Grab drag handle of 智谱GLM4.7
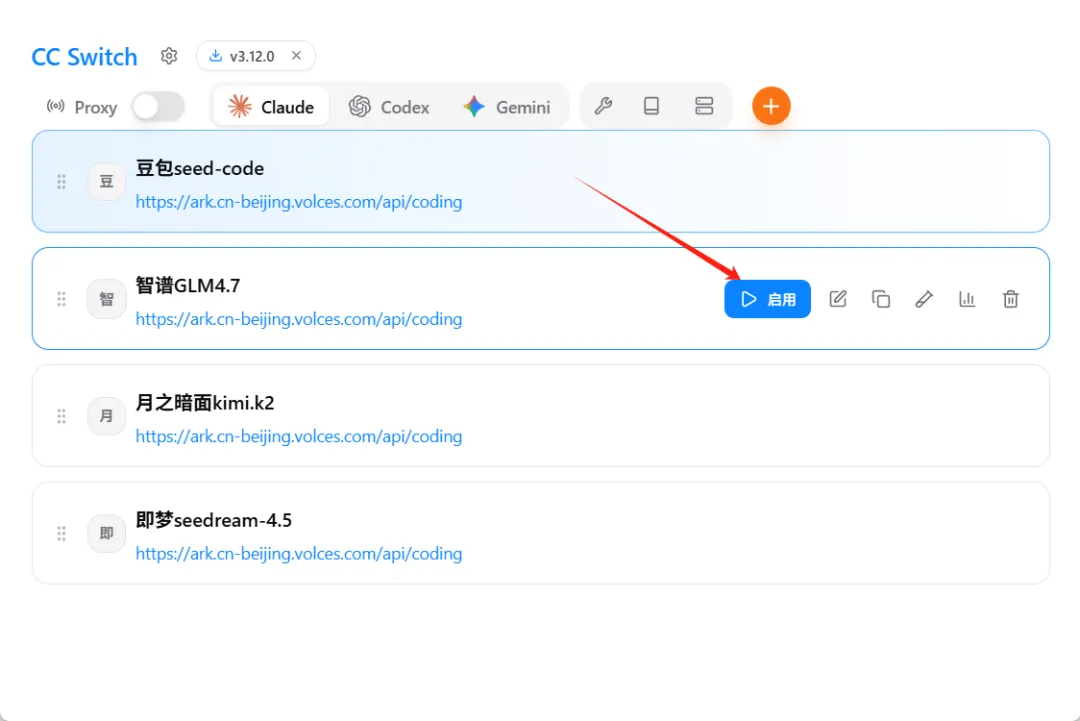This screenshot has width=1080, height=721. point(61,299)
